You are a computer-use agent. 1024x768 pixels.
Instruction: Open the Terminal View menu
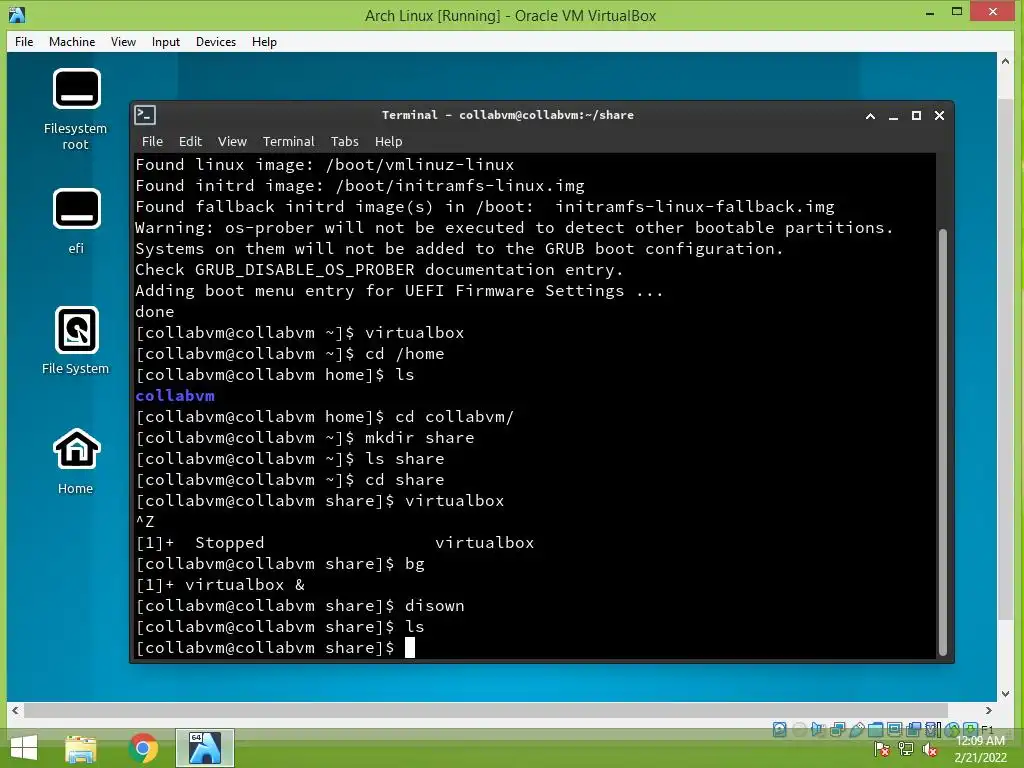point(232,142)
